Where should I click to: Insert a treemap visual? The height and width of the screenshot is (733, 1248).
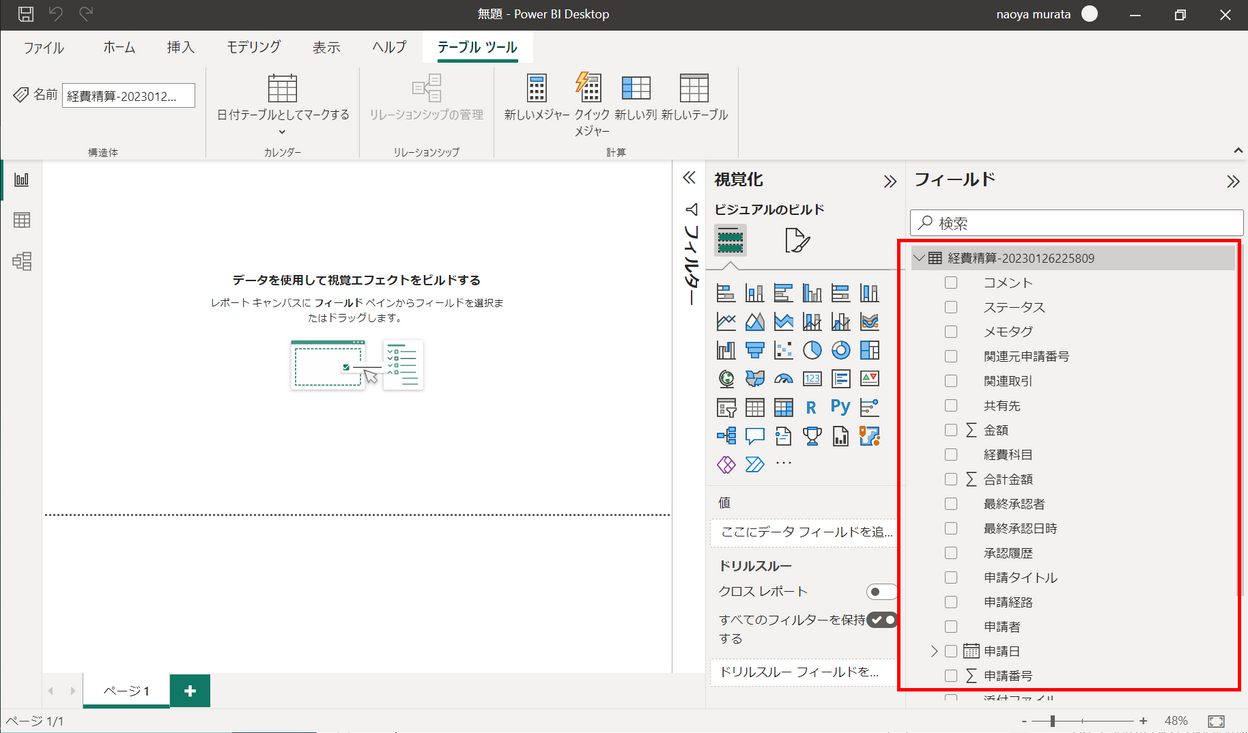869,350
